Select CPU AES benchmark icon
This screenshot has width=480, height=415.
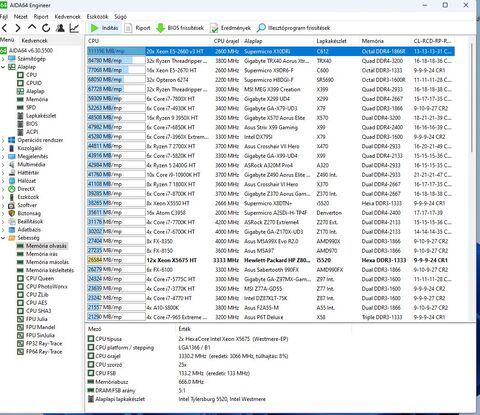point(20,303)
